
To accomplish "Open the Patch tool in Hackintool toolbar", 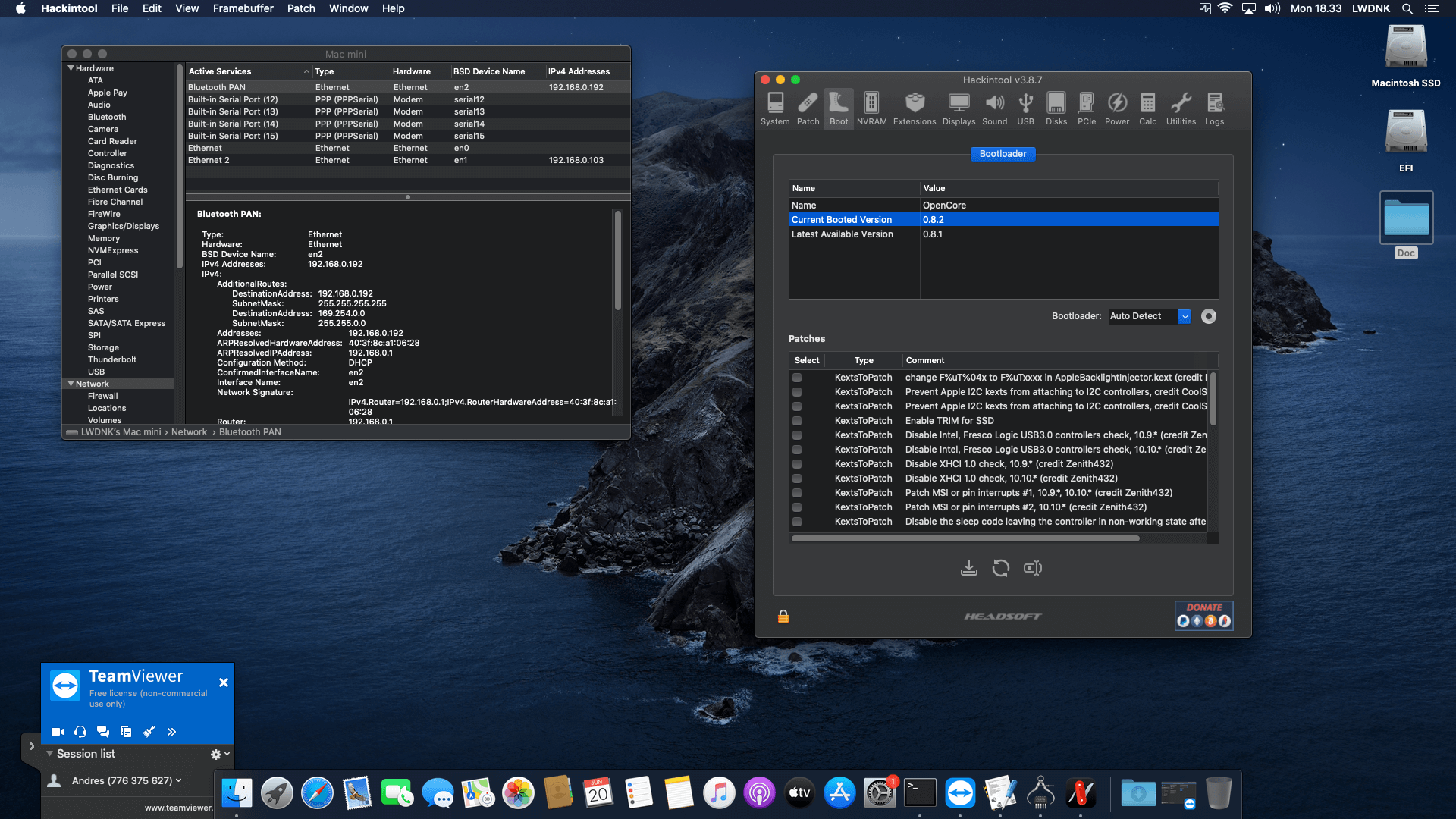I will 808,108.
